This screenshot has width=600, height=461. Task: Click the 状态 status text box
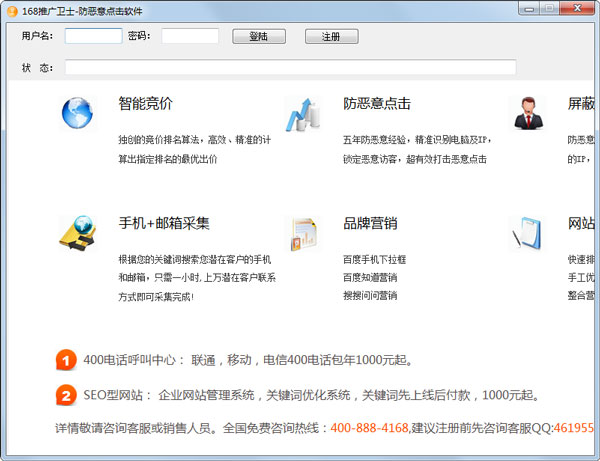pos(290,67)
